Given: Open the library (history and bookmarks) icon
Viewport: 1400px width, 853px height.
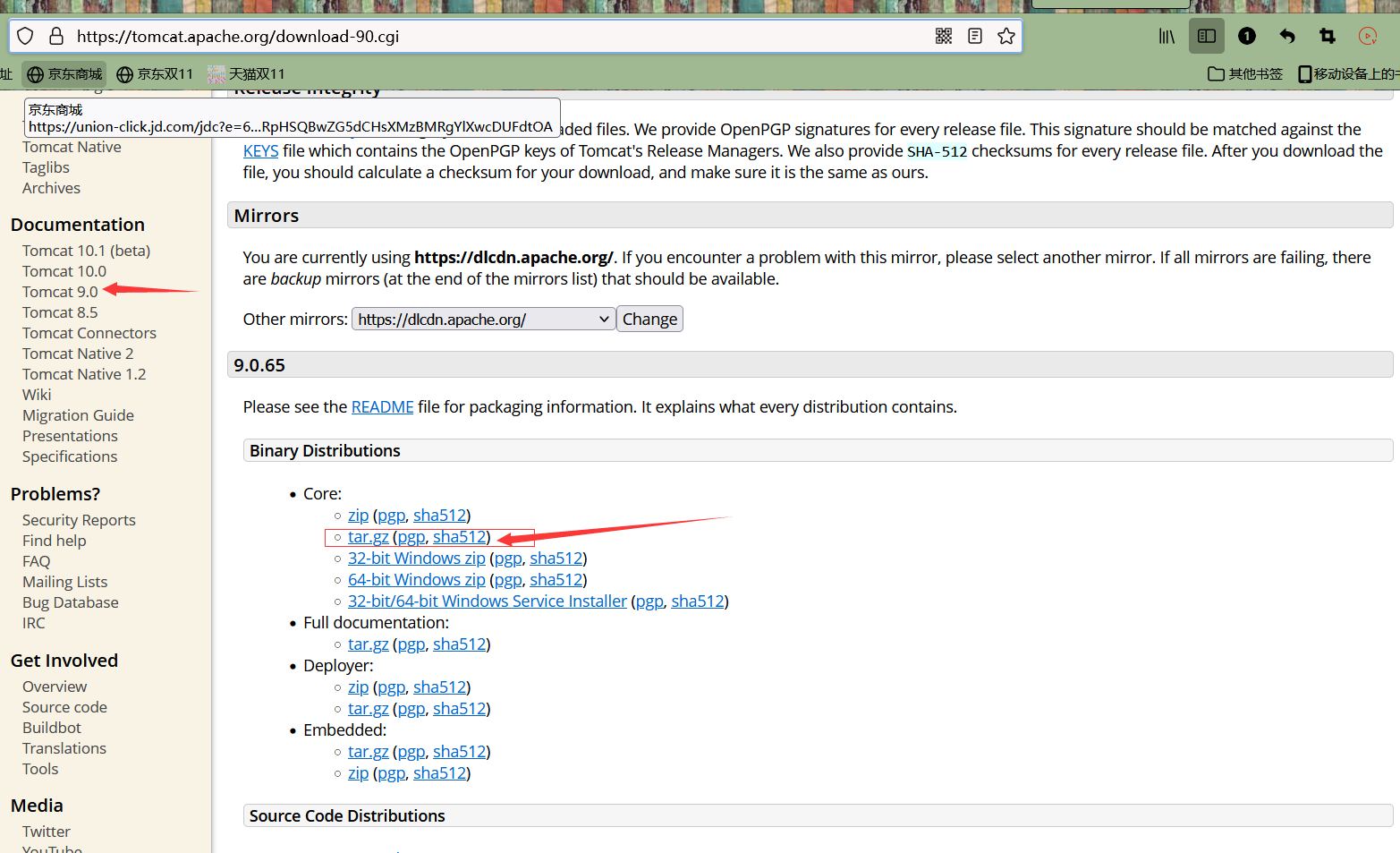Looking at the screenshot, I should pyautogui.click(x=1167, y=36).
